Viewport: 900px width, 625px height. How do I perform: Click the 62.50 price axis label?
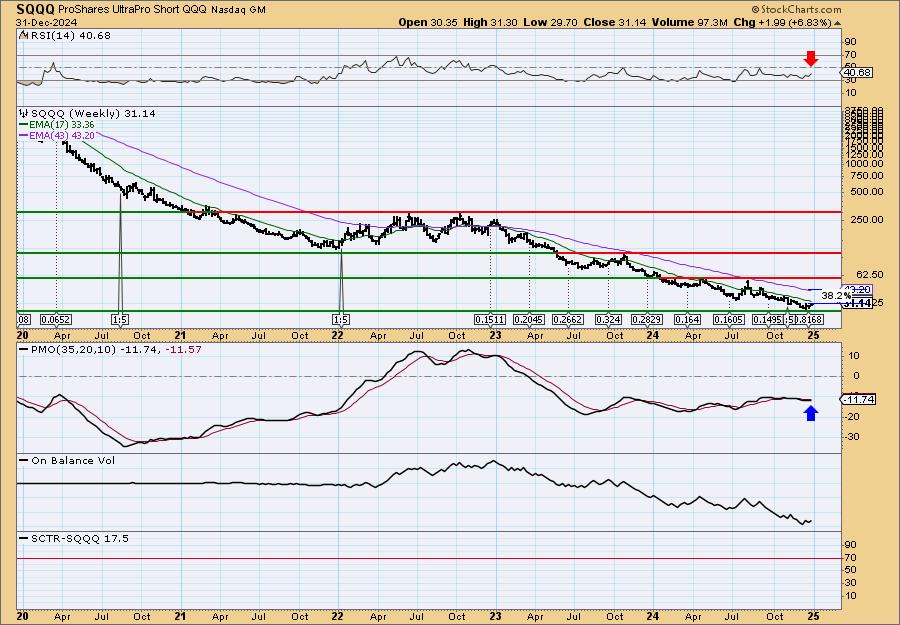point(868,274)
